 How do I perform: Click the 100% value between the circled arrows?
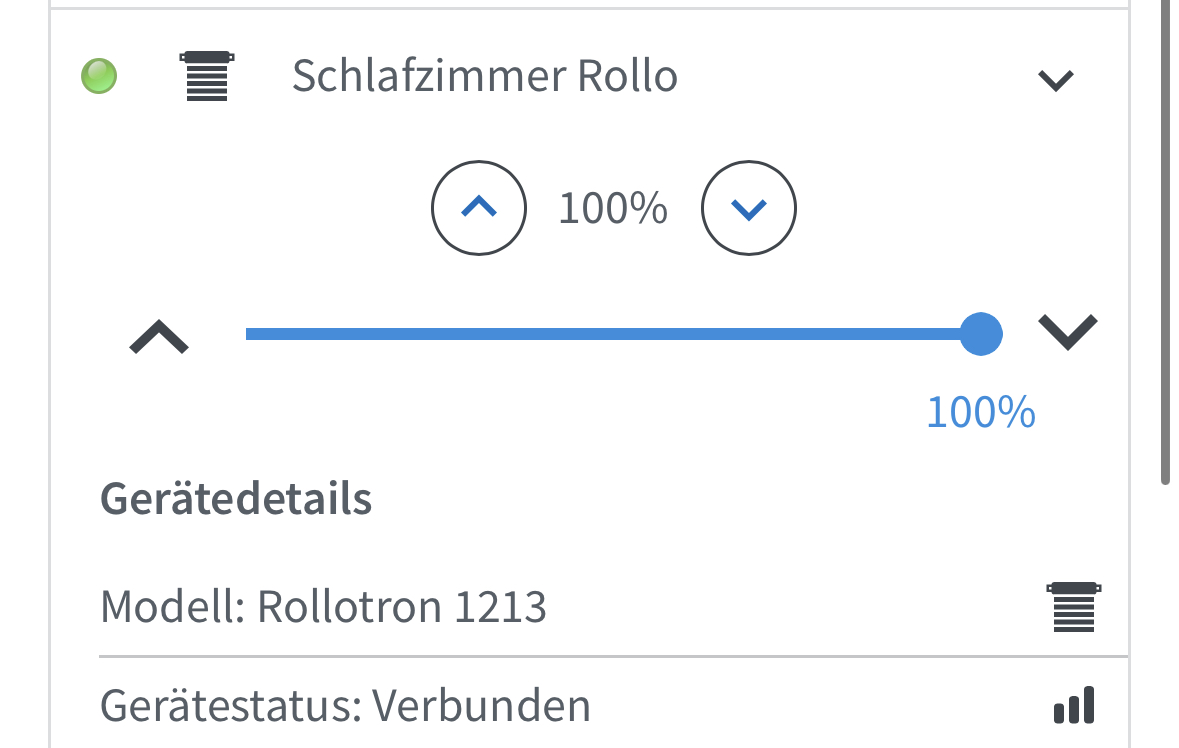click(x=613, y=209)
